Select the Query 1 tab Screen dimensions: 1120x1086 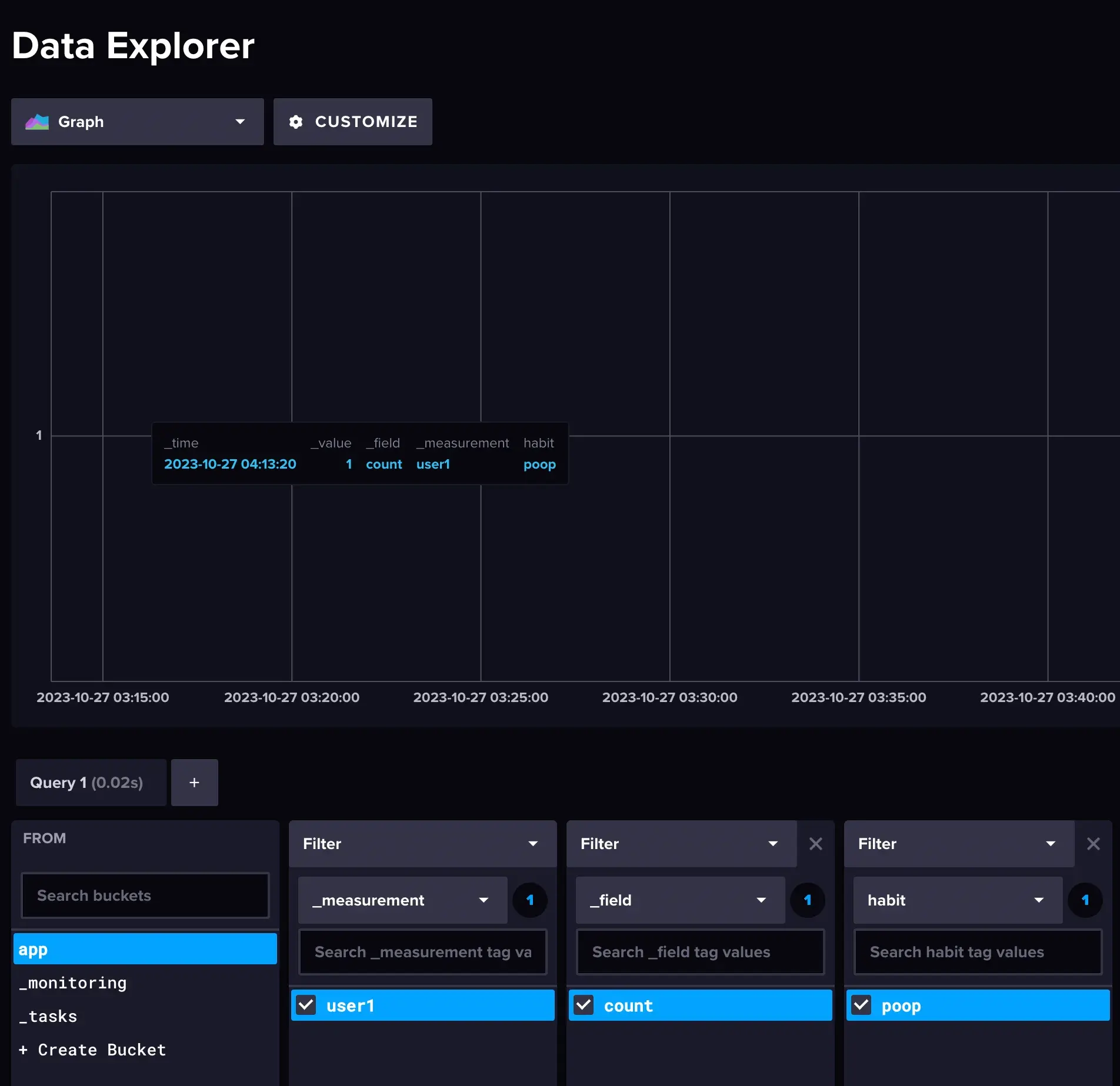click(x=91, y=783)
